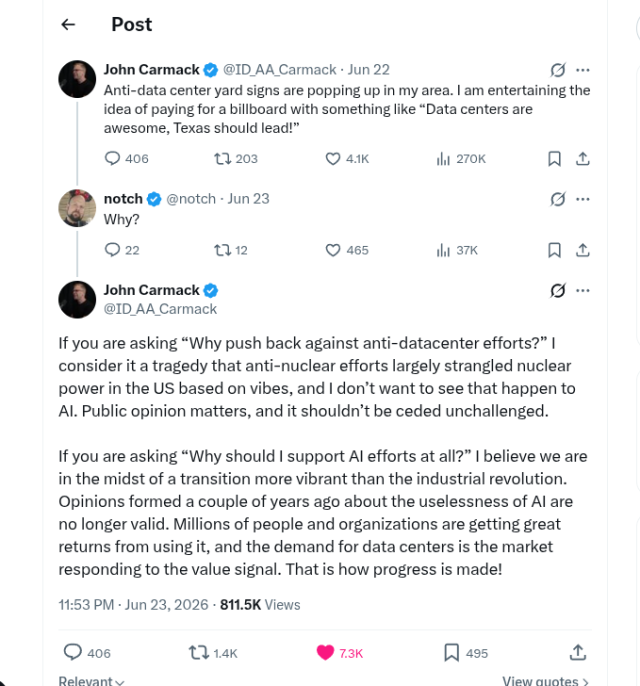Share notch's reply via share icon

[583, 250]
